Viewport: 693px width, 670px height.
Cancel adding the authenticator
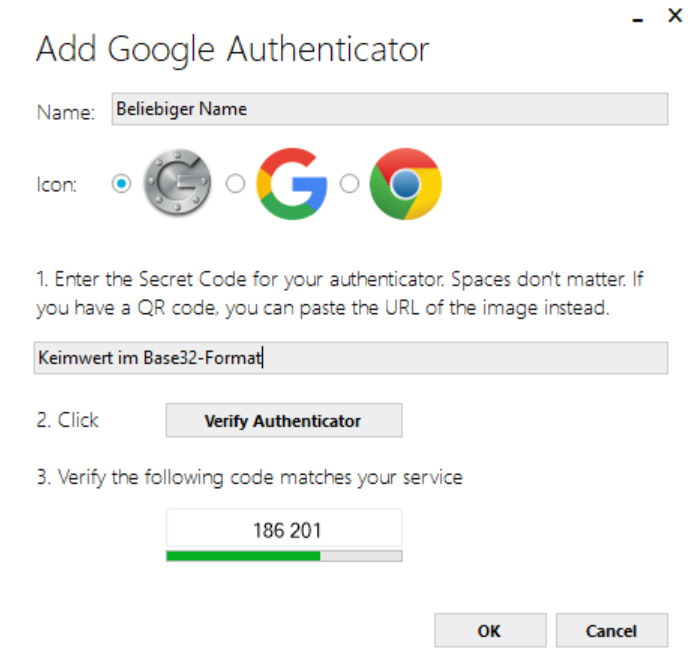pos(611,631)
